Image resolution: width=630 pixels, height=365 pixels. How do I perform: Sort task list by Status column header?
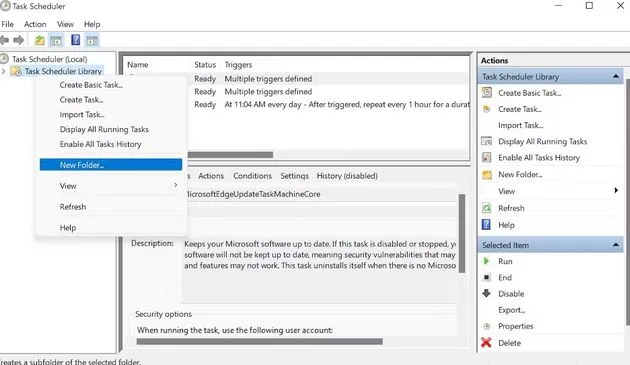(x=205, y=64)
